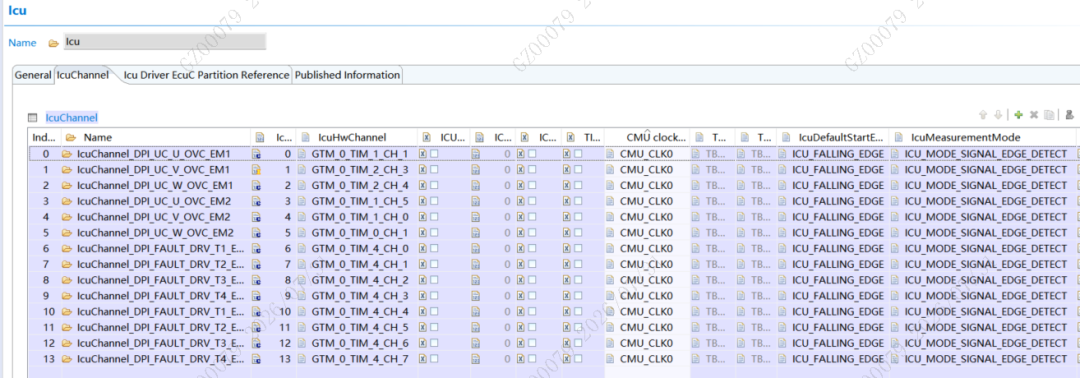Switch to the General tab

tap(33, 75)
